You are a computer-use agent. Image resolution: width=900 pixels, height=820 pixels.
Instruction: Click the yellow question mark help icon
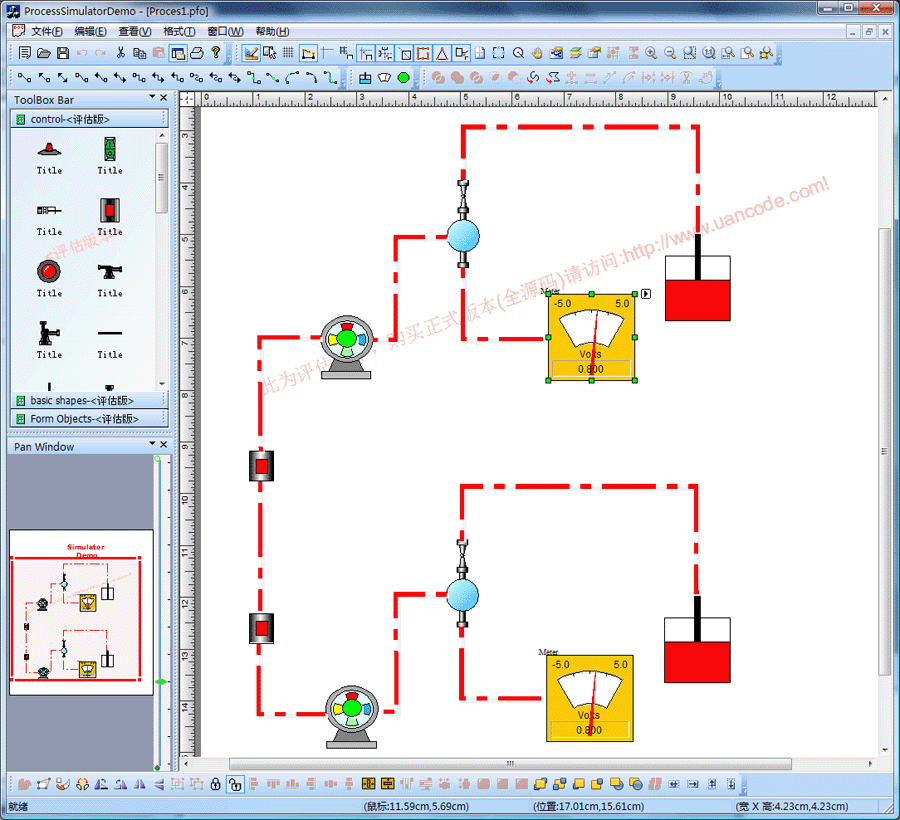(215, 53)
